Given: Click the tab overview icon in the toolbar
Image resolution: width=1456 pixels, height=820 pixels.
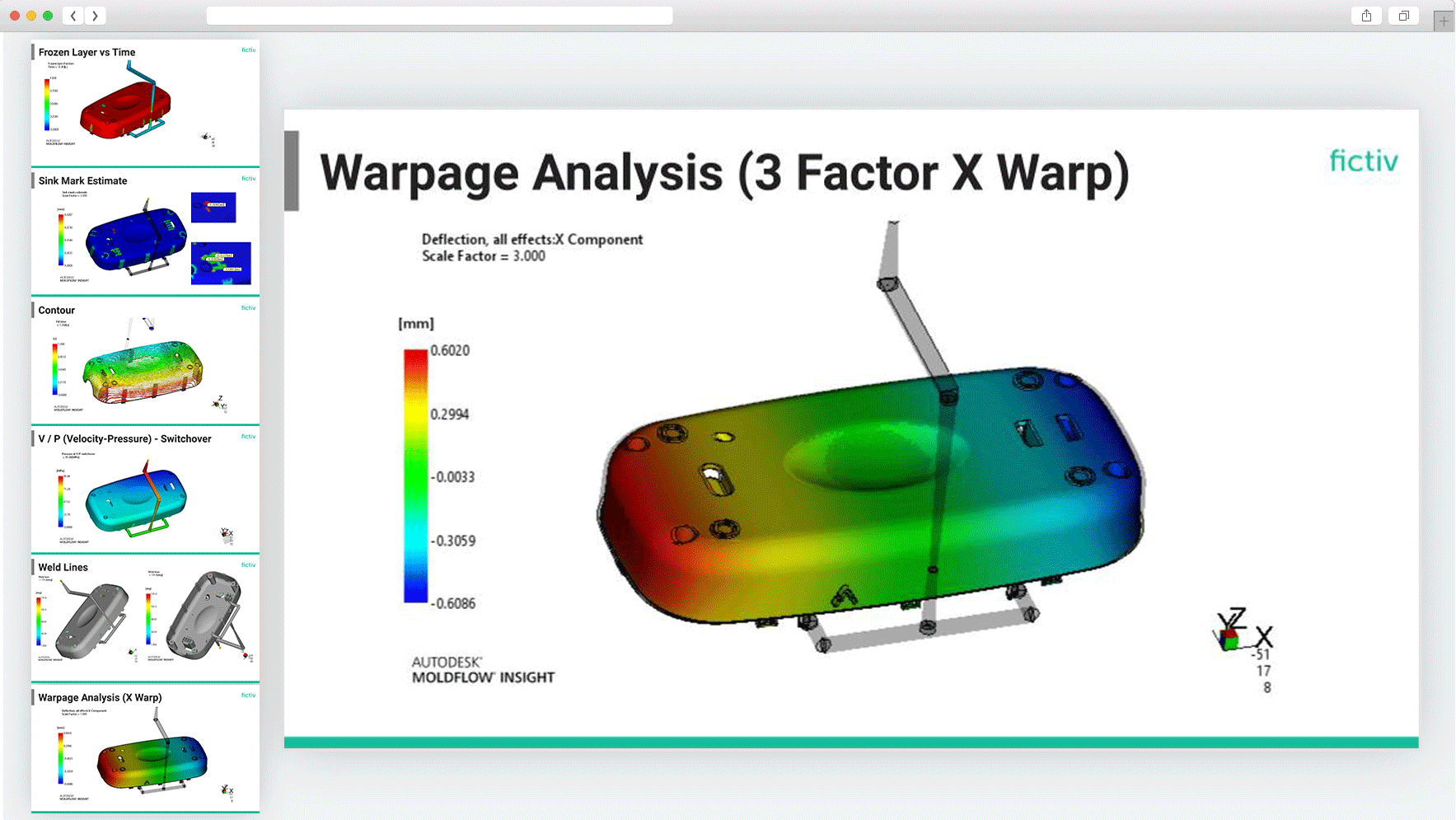Looking at the screenshot, I should 1402,15.
